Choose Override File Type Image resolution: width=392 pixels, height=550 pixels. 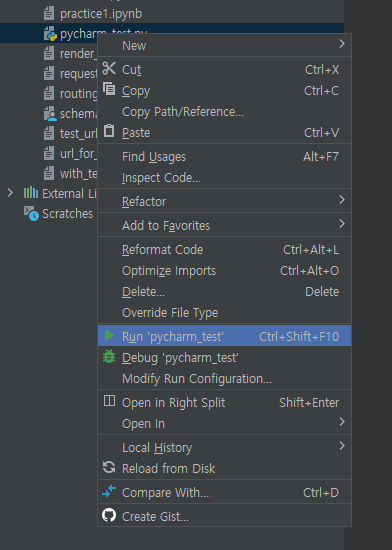pos(224,312)
